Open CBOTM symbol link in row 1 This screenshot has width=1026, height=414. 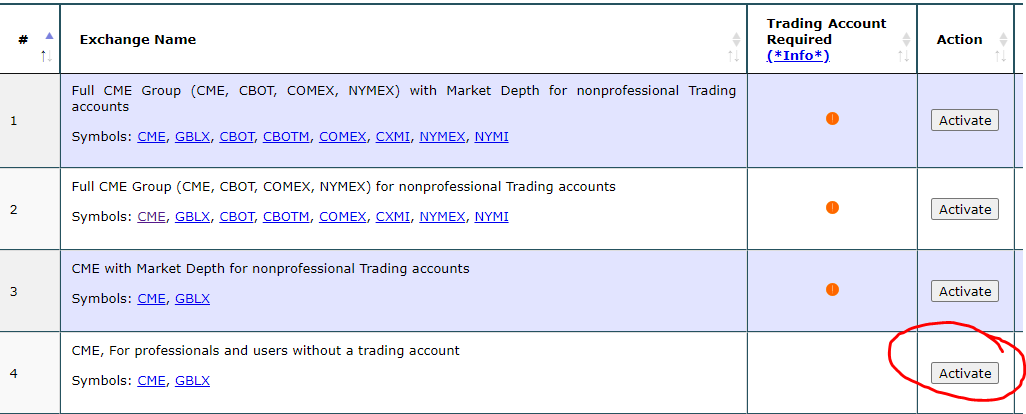coord(287,136)
